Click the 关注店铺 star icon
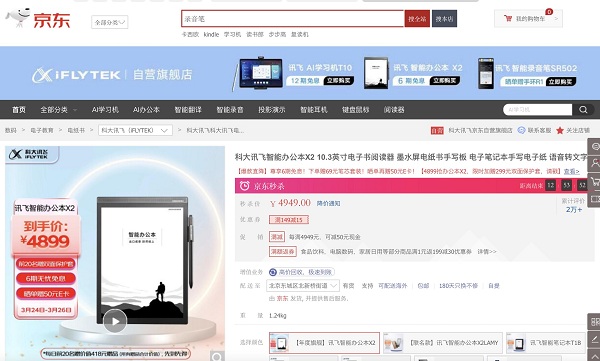The width and height of the screenshot is (600, 361). 560,131
